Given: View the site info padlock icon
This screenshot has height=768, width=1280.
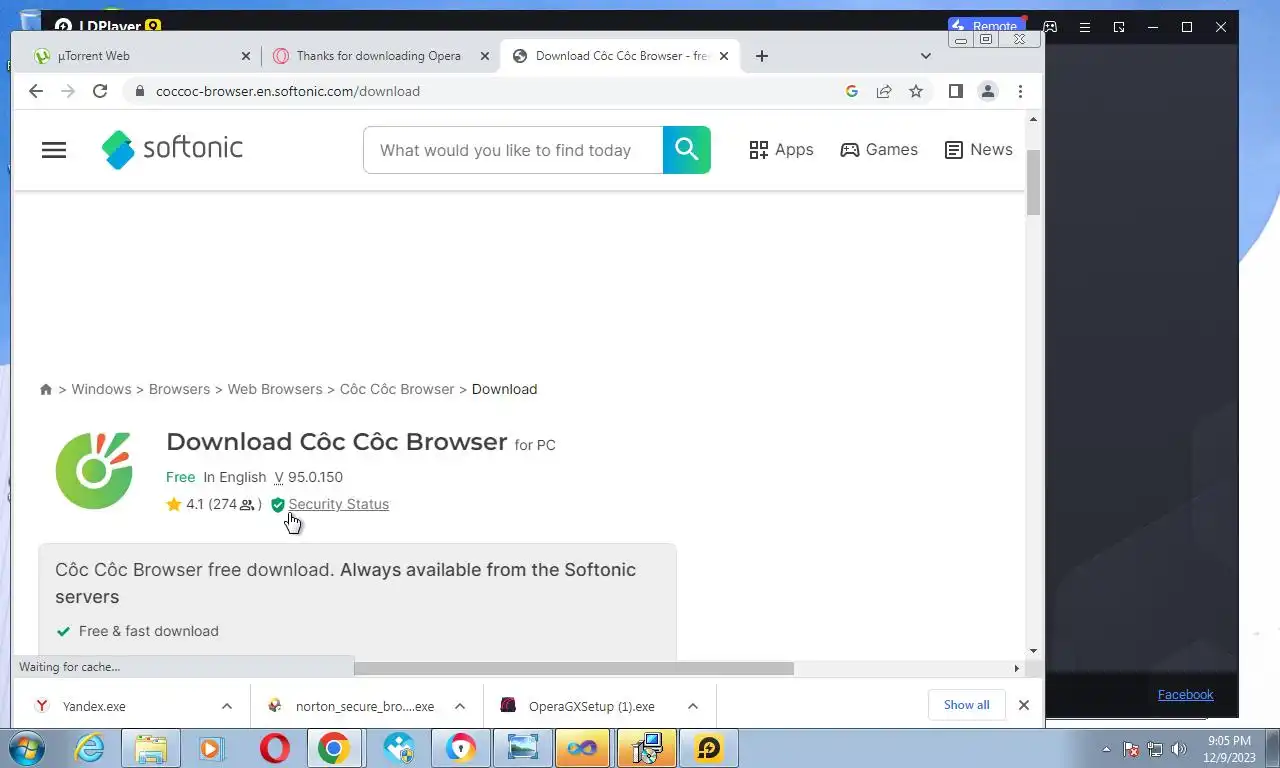Looking at the screenshot, I should tap(140, 91).
